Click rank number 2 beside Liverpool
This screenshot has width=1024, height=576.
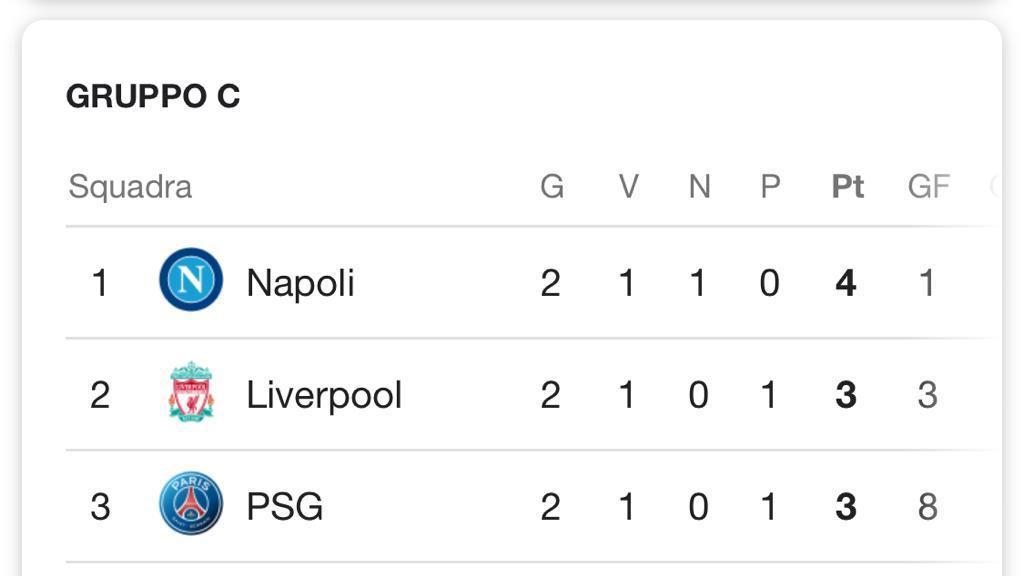tap(100, 395)
